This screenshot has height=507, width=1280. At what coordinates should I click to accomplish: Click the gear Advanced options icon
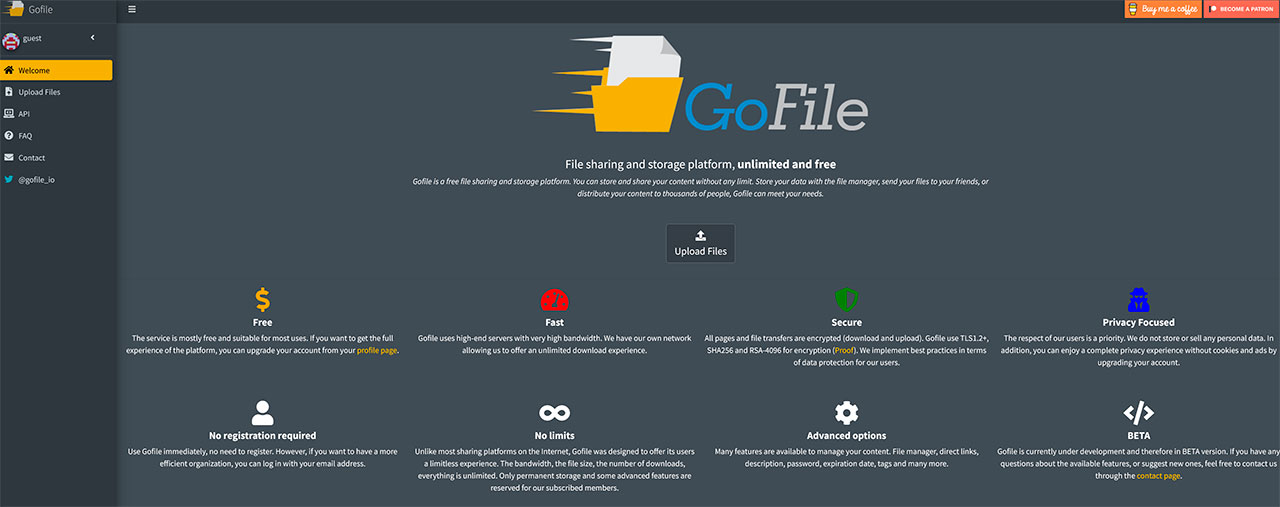(847, 412)
